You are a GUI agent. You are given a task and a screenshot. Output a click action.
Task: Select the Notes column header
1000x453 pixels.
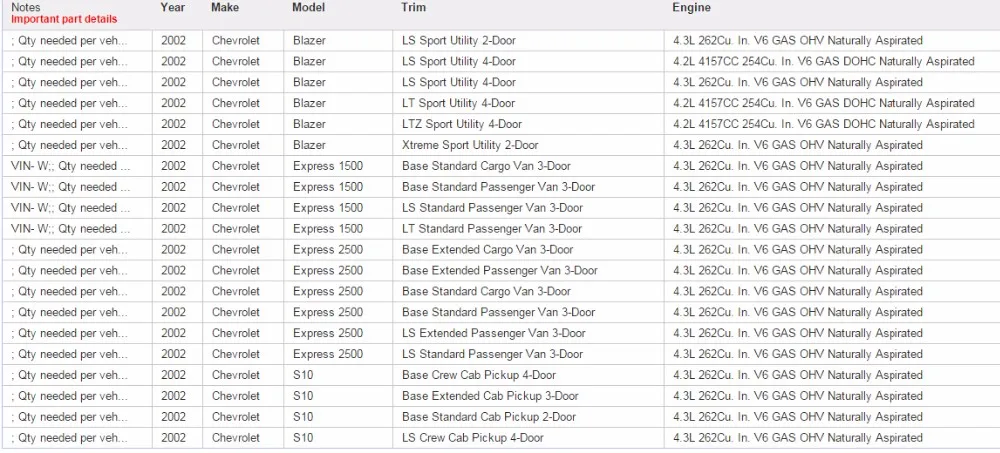point(25,8)
